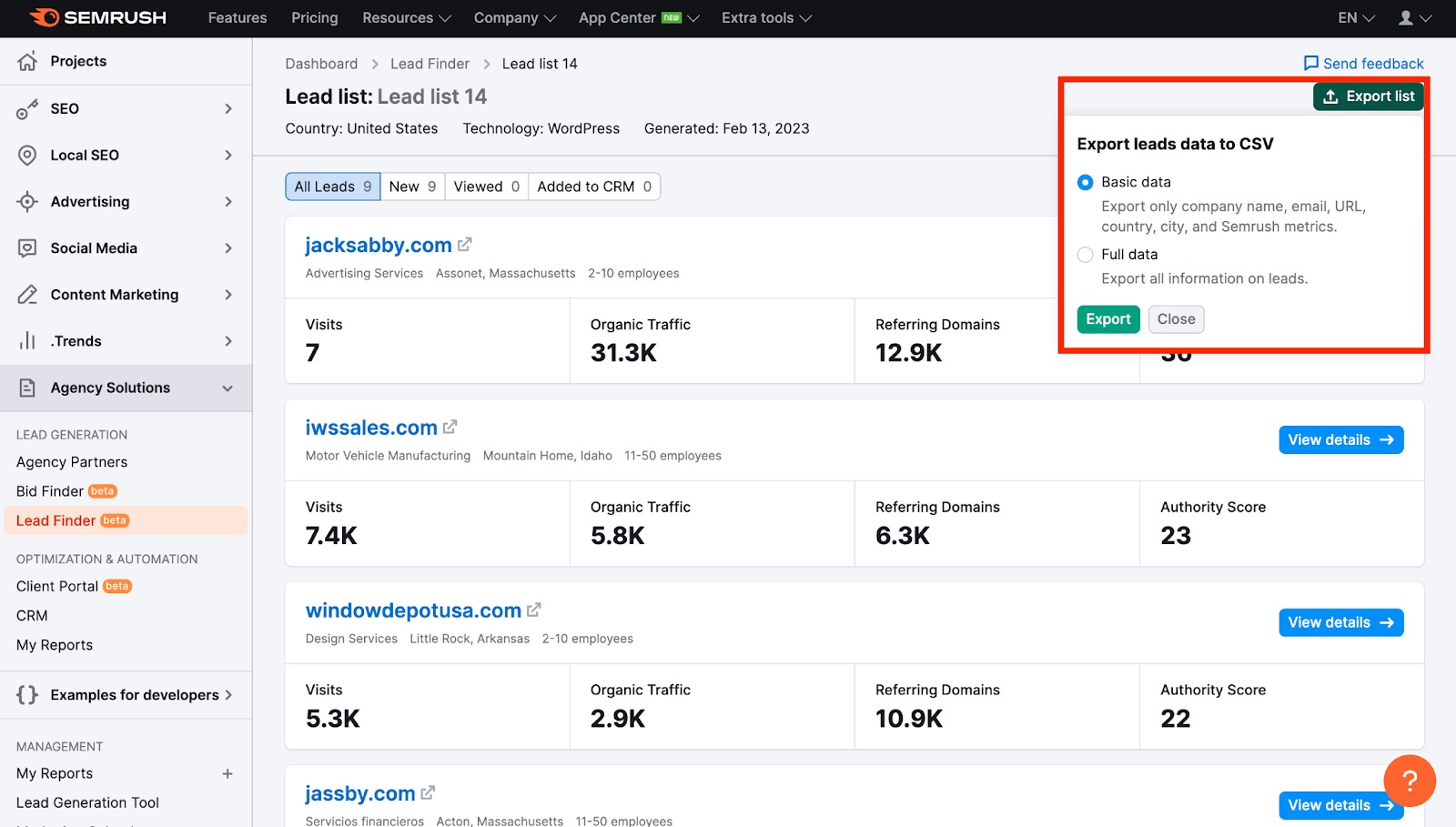Click the Projects home icon
This screenshot has width=1456, height=827.
[x=27, y=61]
